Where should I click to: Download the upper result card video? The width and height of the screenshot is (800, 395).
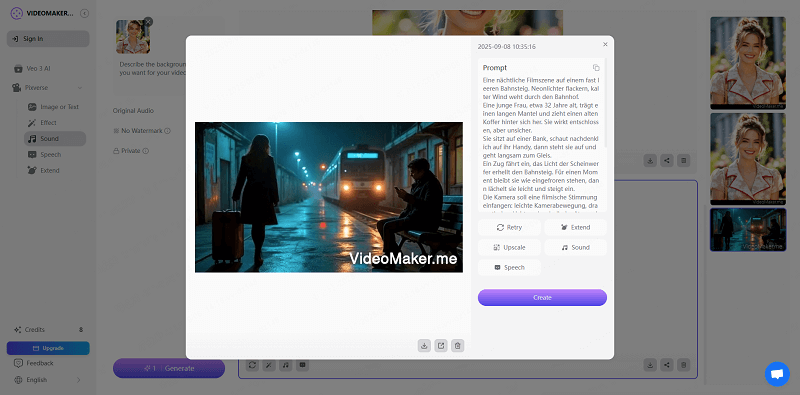pyautogui.click(x=650, y=161)
